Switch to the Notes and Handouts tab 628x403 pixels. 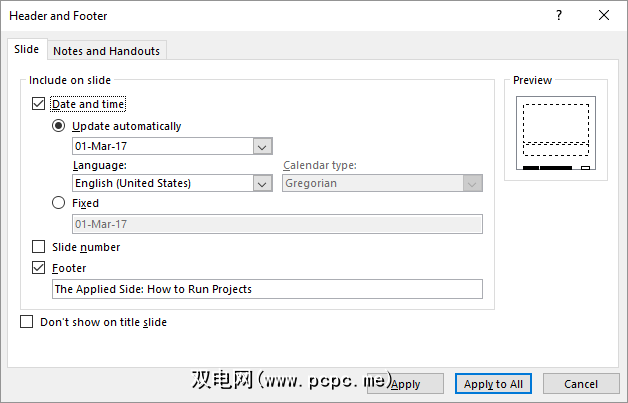point(105,51)
